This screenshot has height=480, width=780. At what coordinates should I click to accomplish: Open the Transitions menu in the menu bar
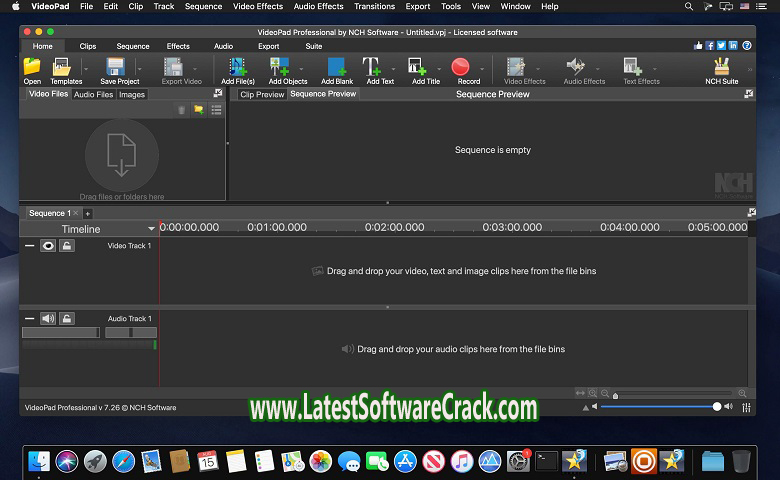(375, 6)
